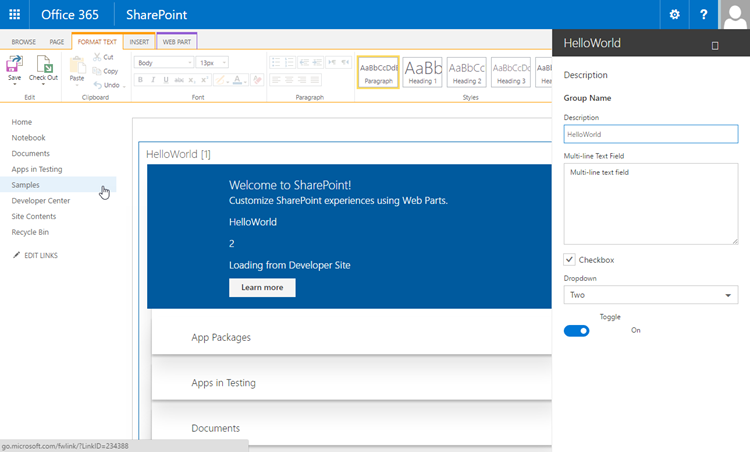Click the EDIT LINKS pencil icon
Screen dimensions: 750x452
tap(16, 255)
